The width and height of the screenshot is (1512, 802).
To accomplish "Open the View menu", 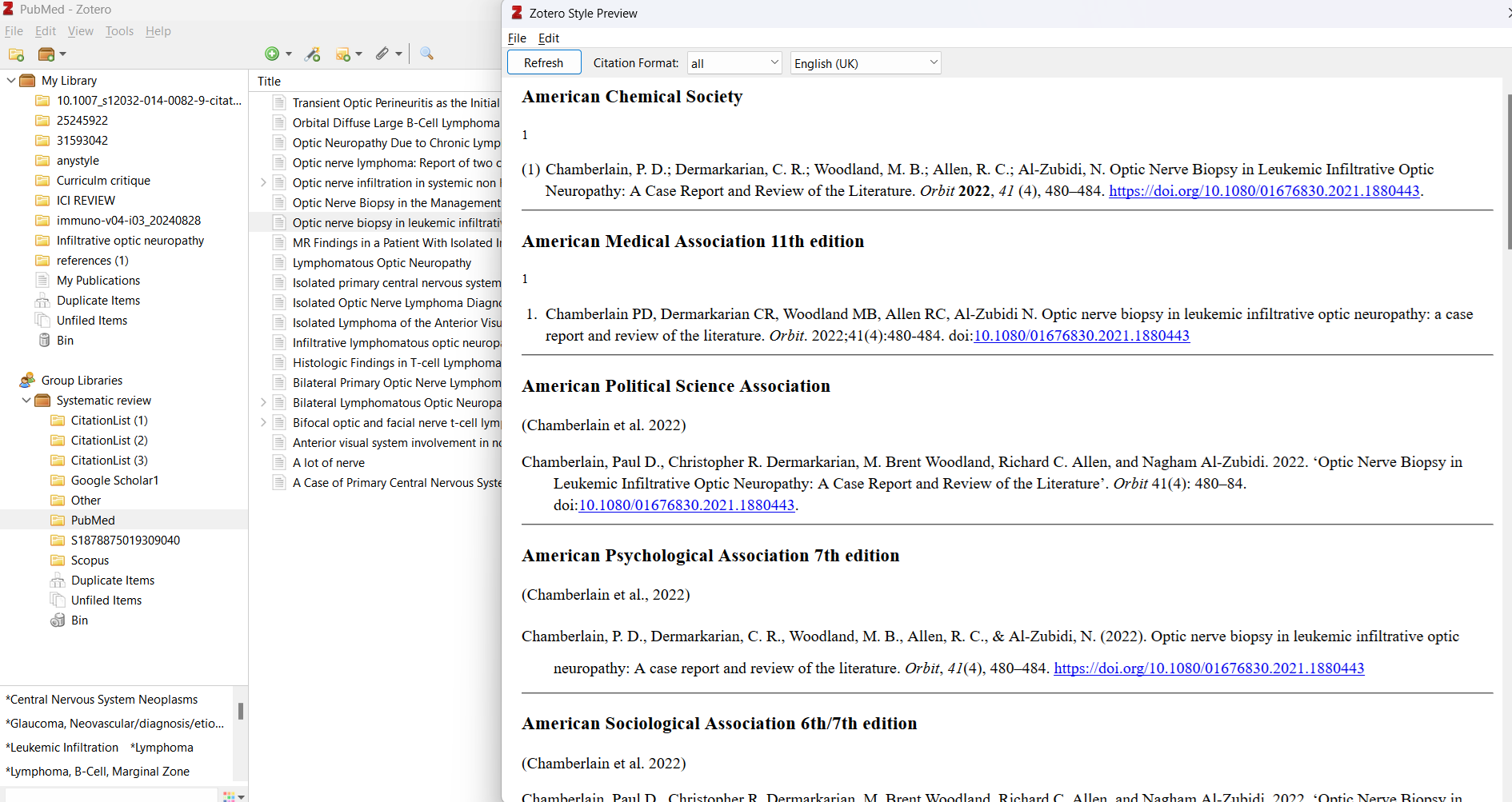I will [x=81, y=31].
